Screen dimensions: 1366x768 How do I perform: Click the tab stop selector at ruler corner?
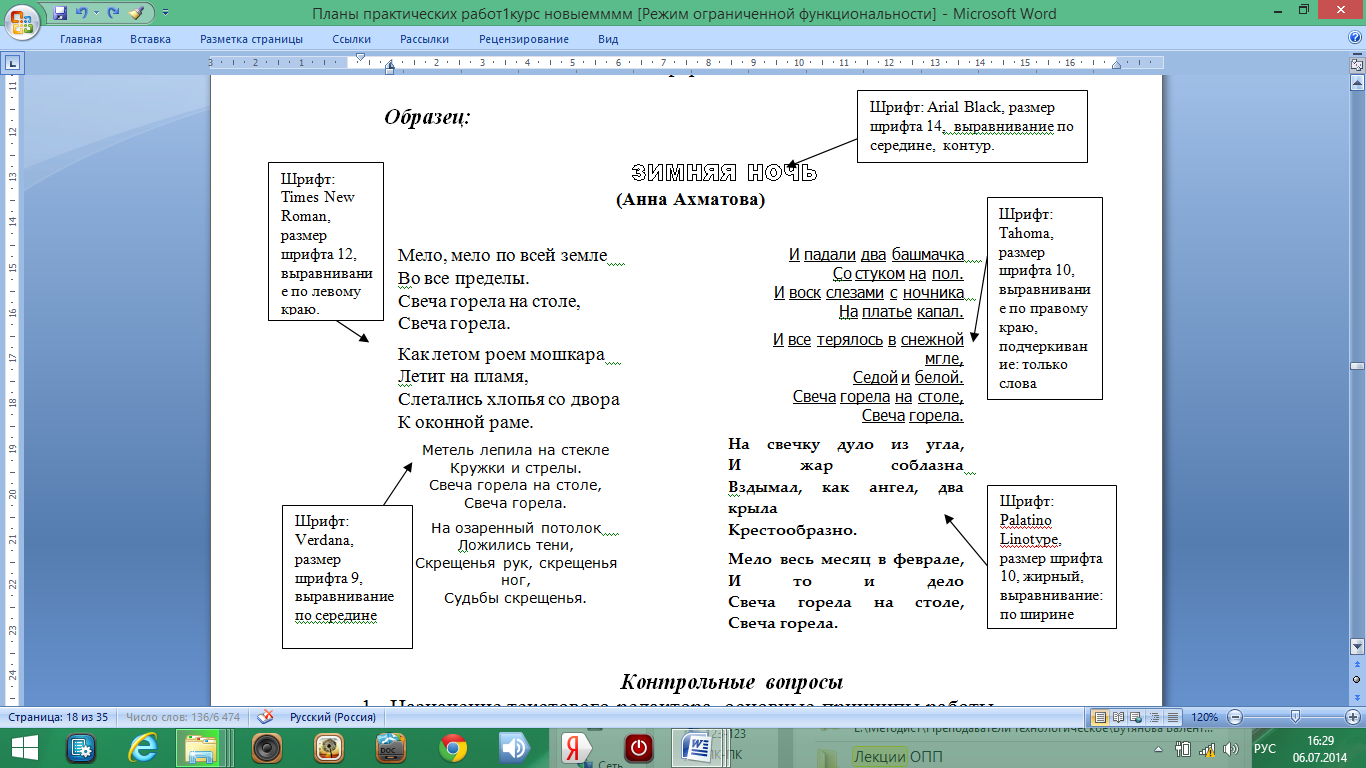point(11,63)
